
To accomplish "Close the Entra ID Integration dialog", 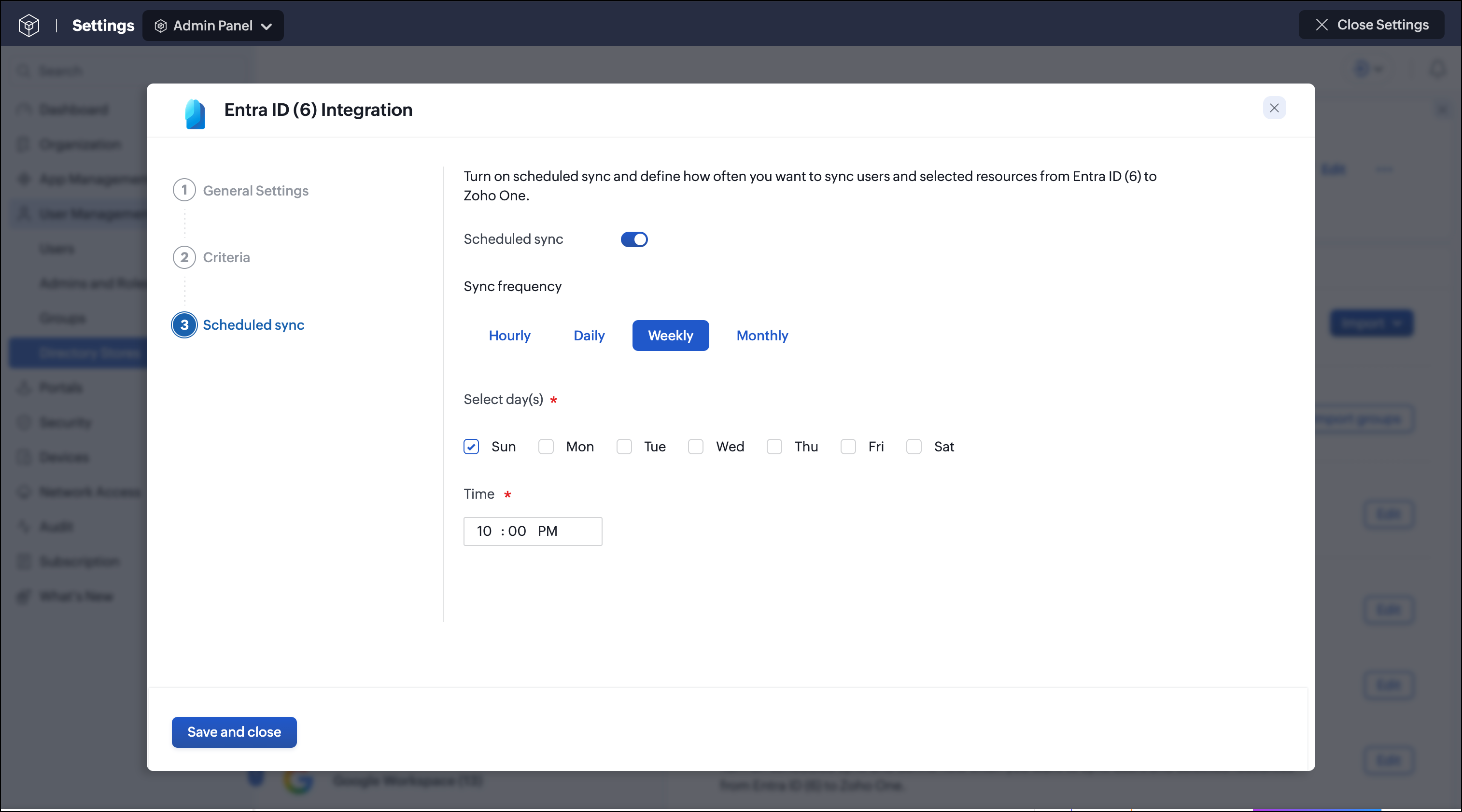I will coord(1274,108).
